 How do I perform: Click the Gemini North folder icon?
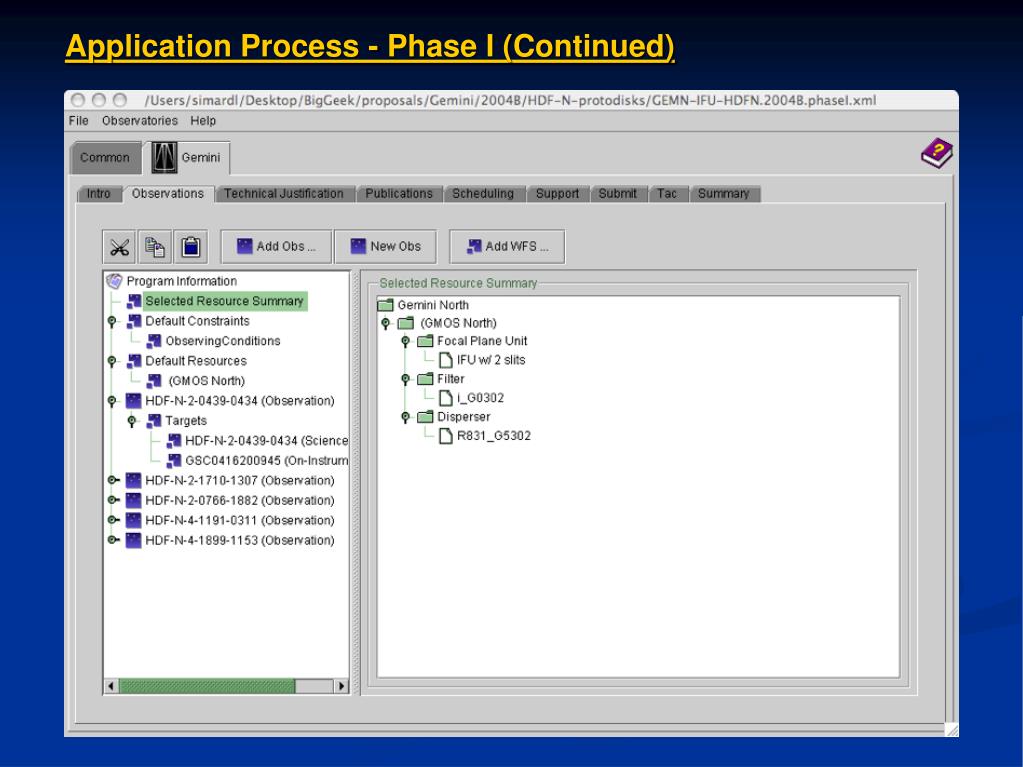click(x=386, y=305)
